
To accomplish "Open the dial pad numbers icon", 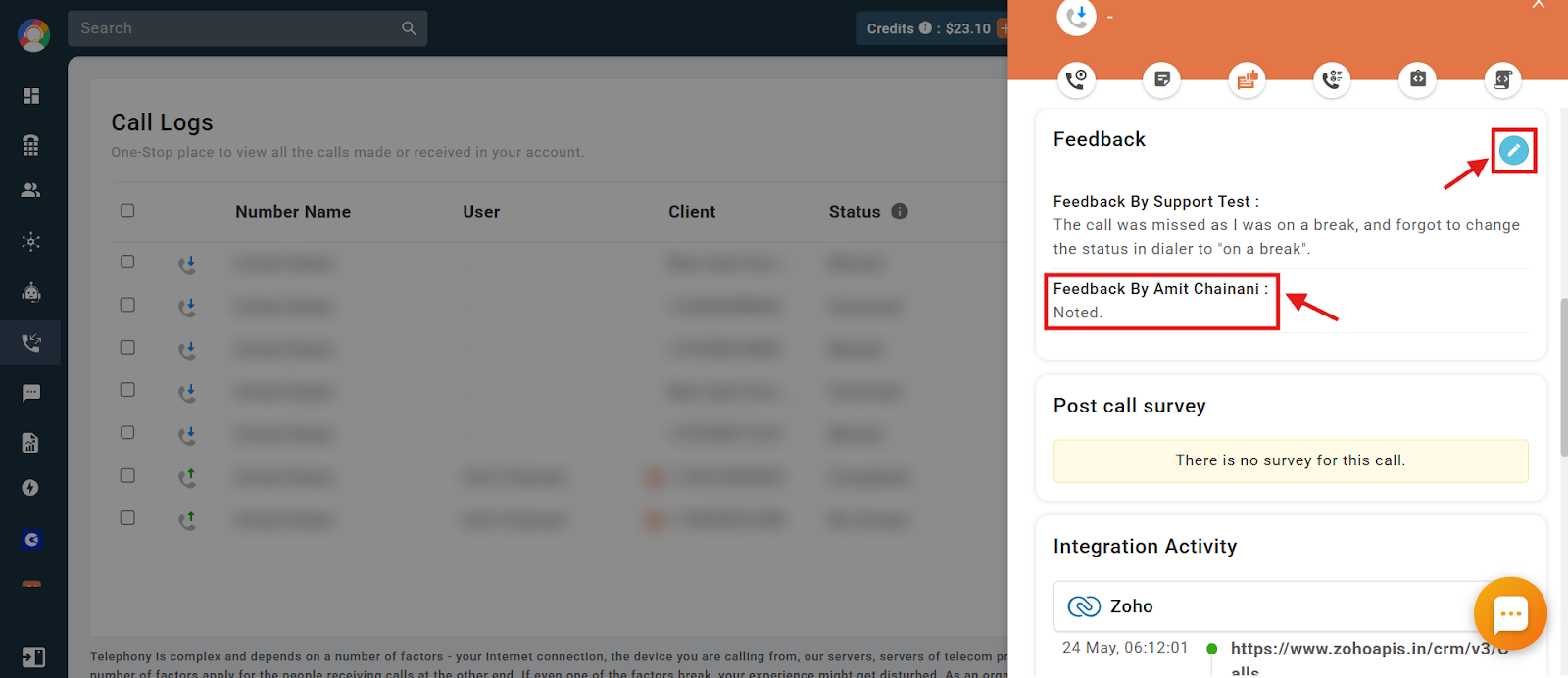I will pos(31,145).
